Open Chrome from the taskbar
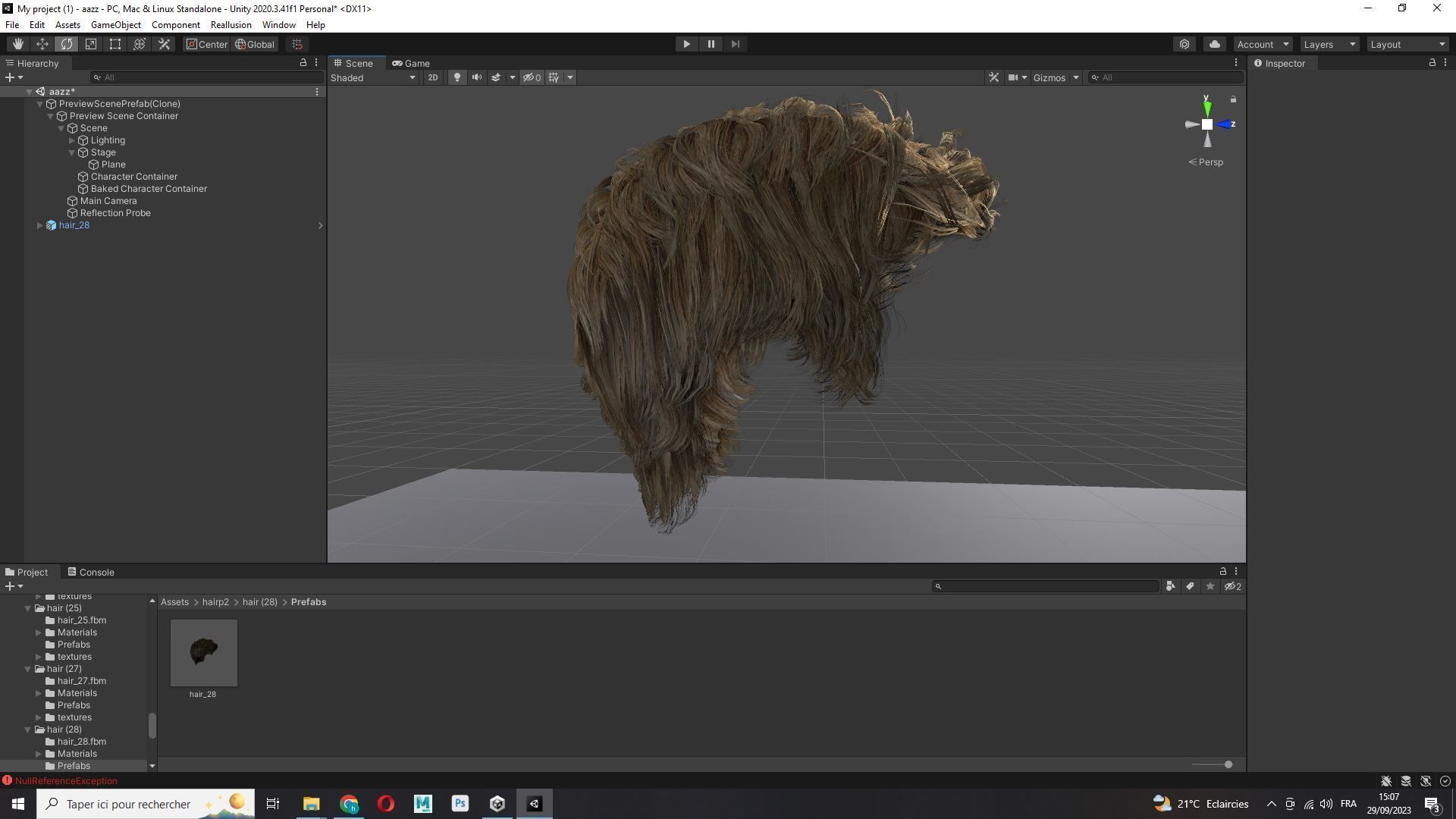Viewport: 1456px width, 819px height. tap(349, 804)
